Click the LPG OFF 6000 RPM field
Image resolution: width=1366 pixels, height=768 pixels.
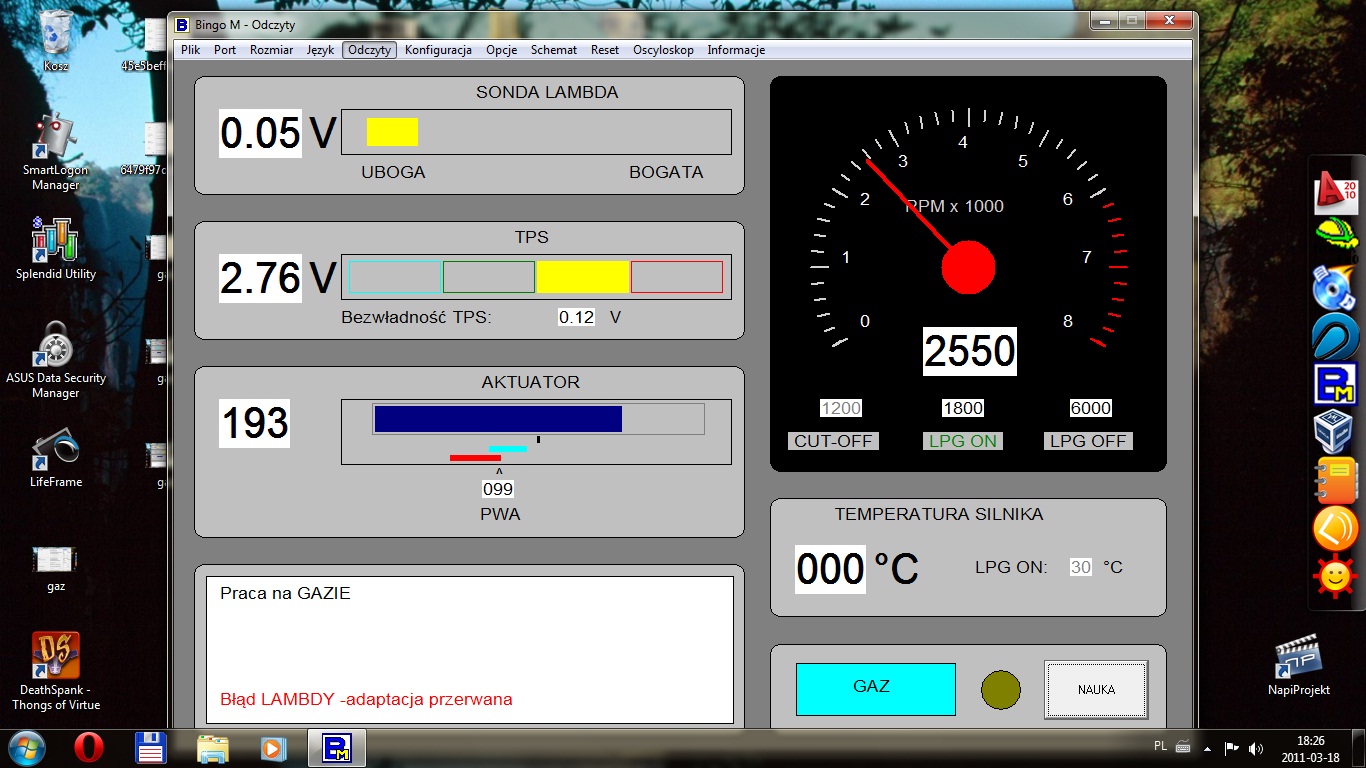(x=1090, y=408)
